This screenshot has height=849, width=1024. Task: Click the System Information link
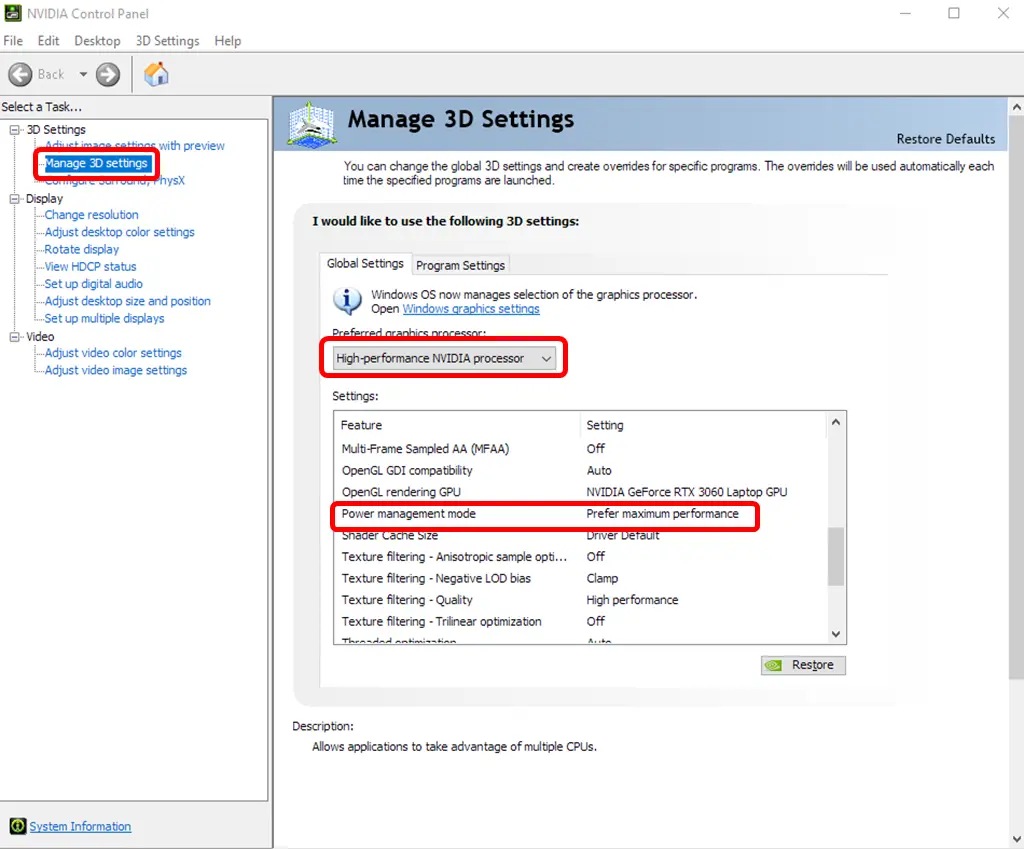(x=80, y=826)
